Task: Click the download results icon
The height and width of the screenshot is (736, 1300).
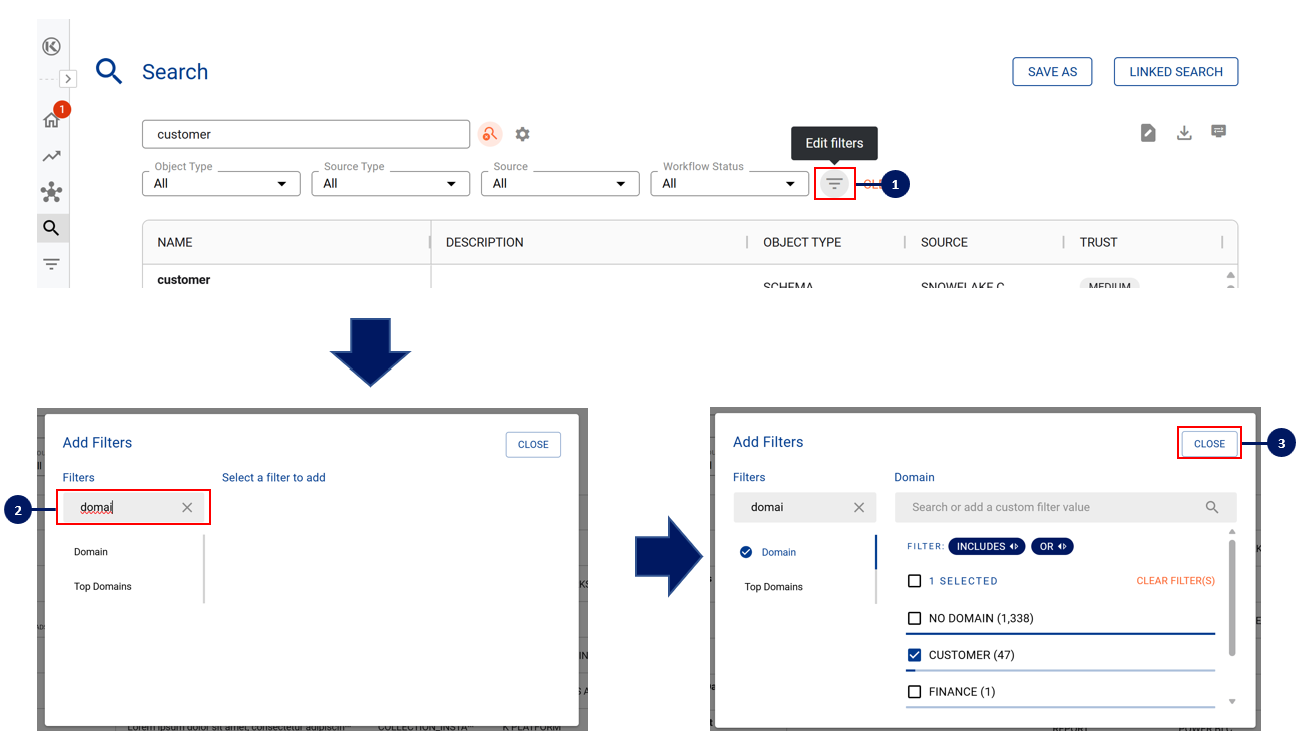Action: pos(1184,133)
